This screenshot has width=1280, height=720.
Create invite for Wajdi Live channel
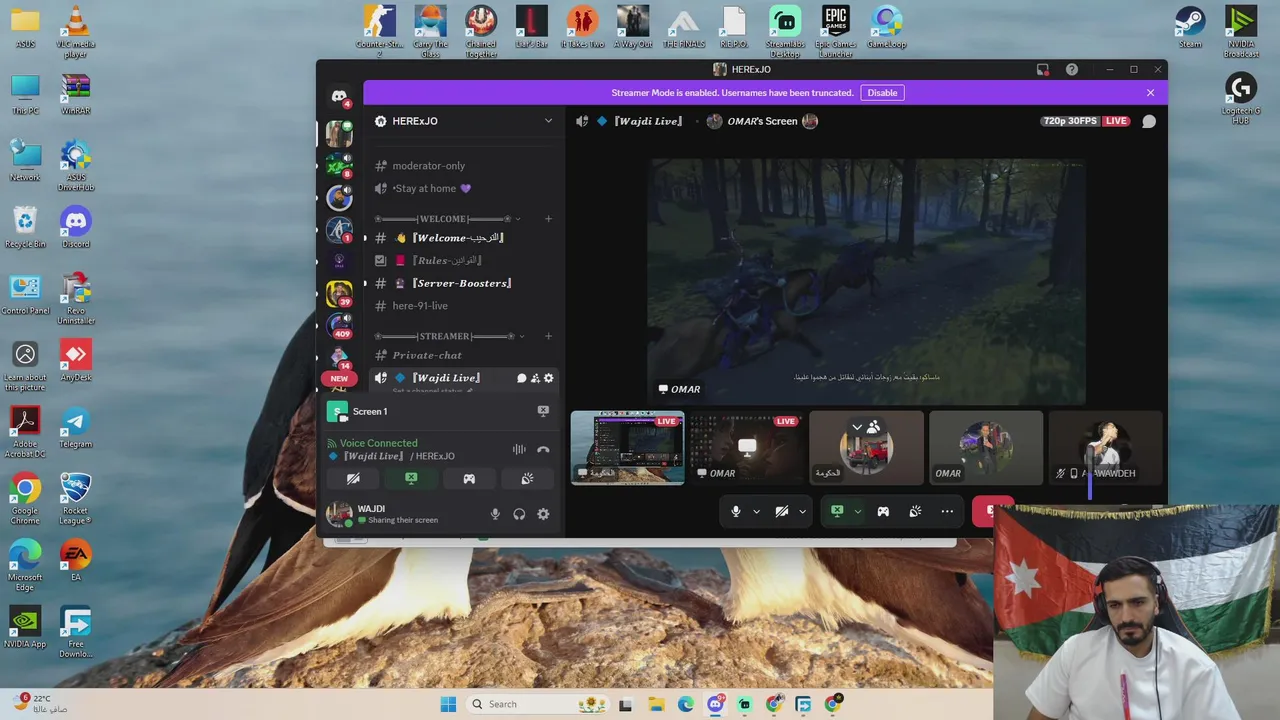click(x=535, y=378)
